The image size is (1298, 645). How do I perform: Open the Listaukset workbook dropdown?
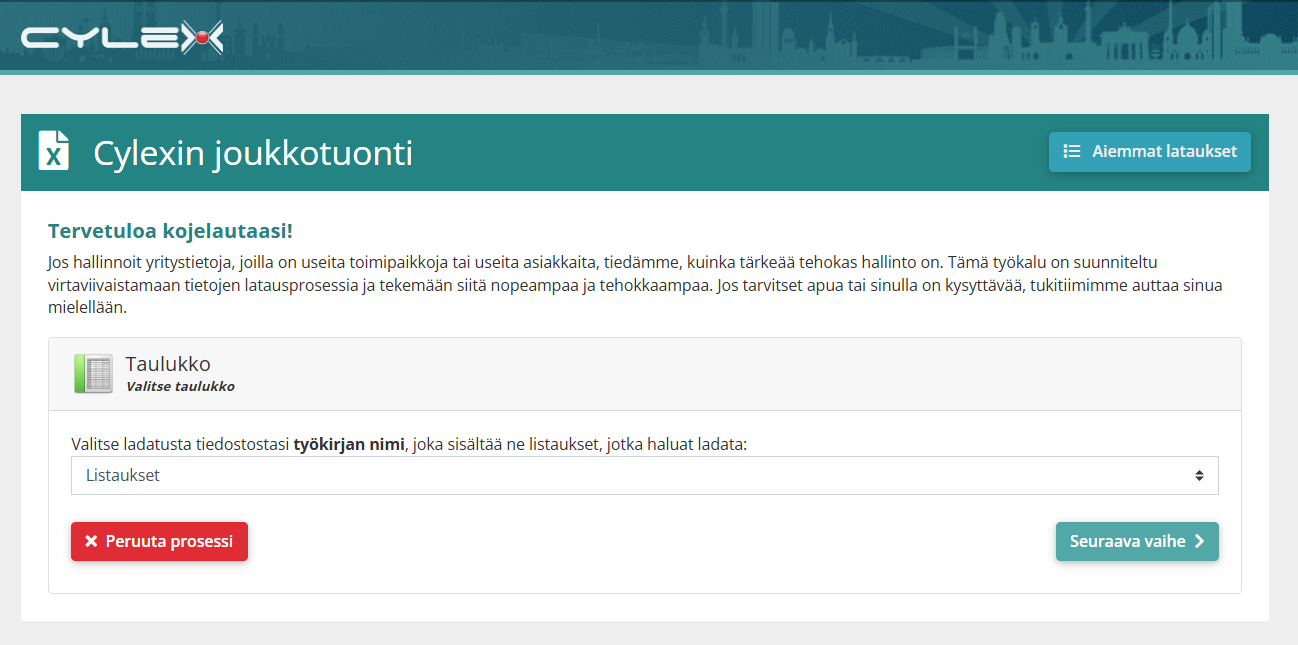click(x=644, y=476)
